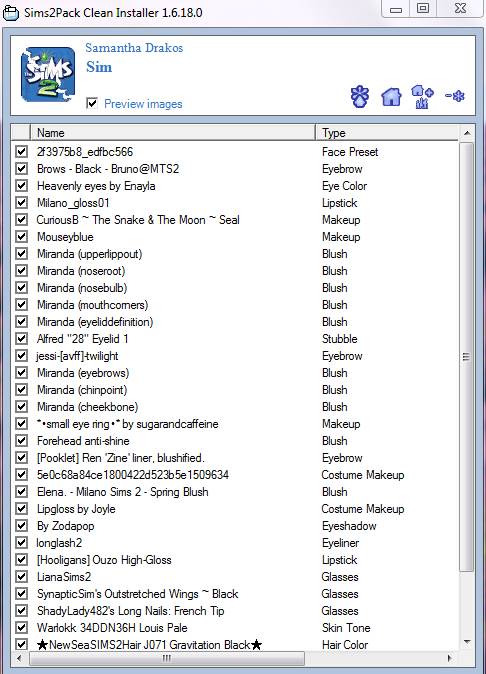Select the Miranda (eyeliddefinition) row
This screenshot has height=674, width=486.
pyautogui.click(x=235, y=322)
